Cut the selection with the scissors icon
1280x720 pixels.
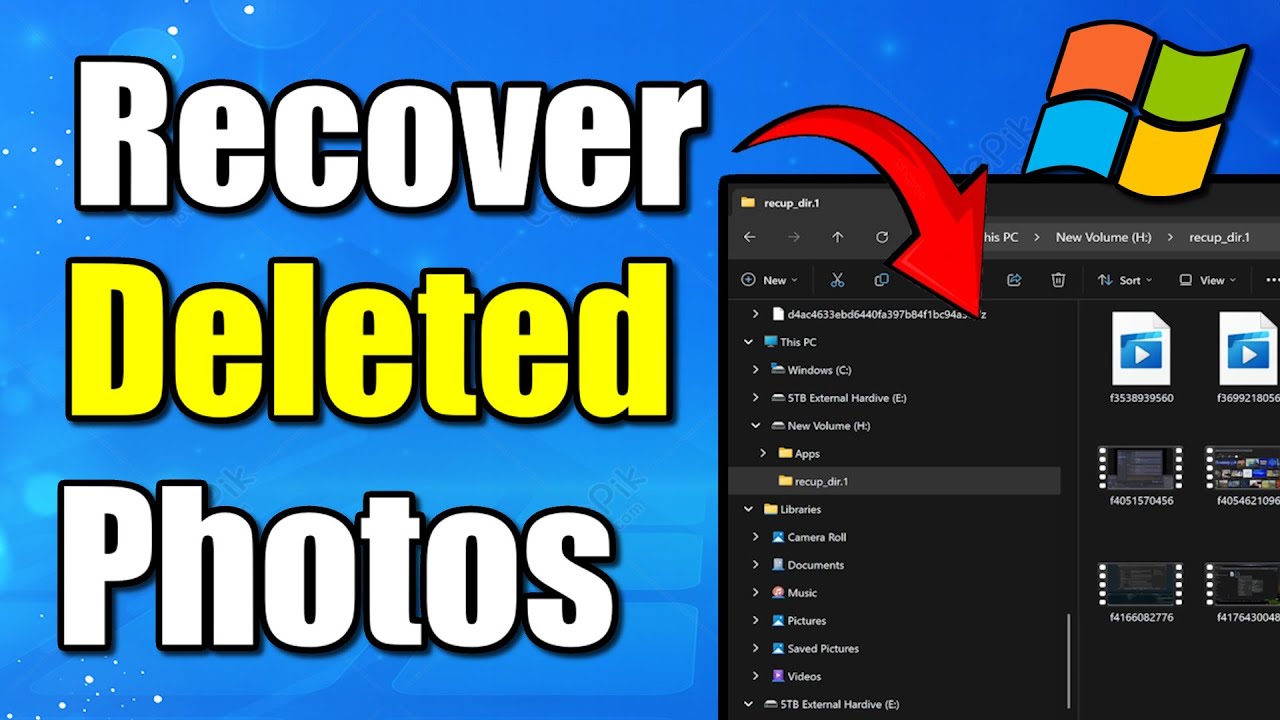click(x=838, y=280)
